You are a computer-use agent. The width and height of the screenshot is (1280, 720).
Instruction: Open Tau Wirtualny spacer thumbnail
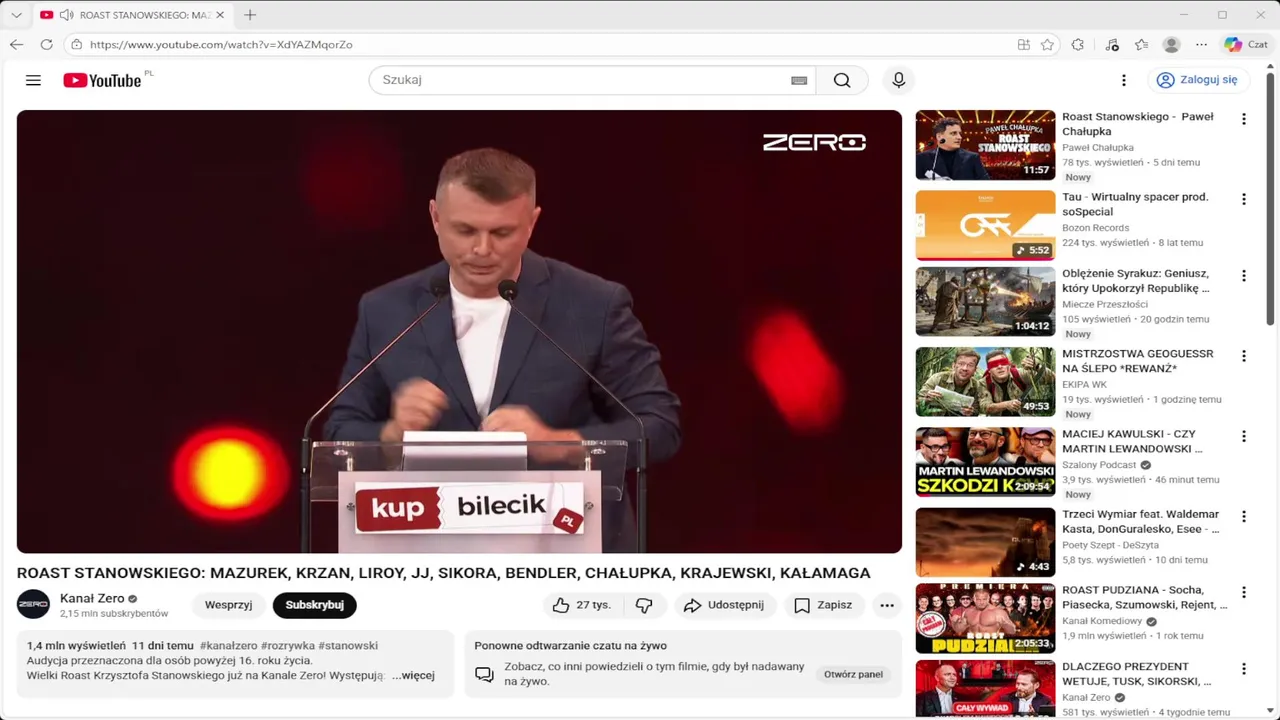click(x=985, y=225)
